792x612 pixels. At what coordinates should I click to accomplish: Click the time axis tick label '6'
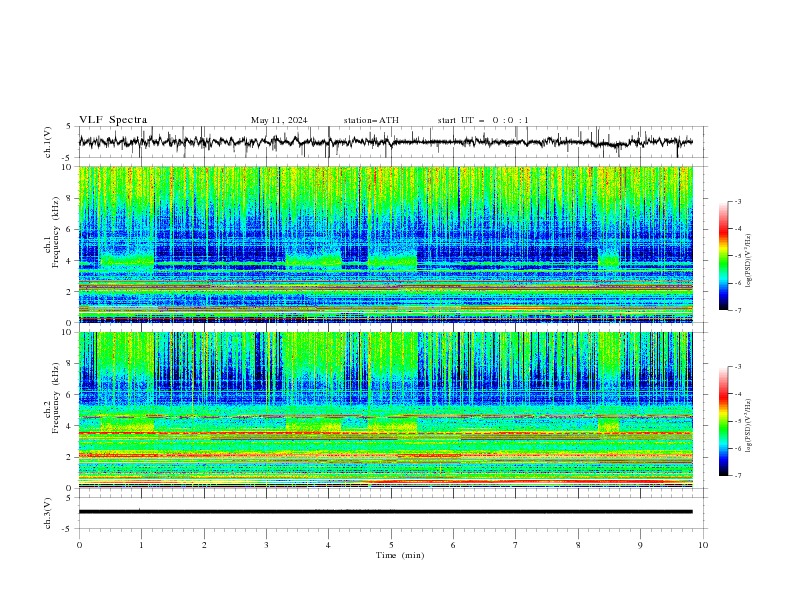click(x=453, y=545)
